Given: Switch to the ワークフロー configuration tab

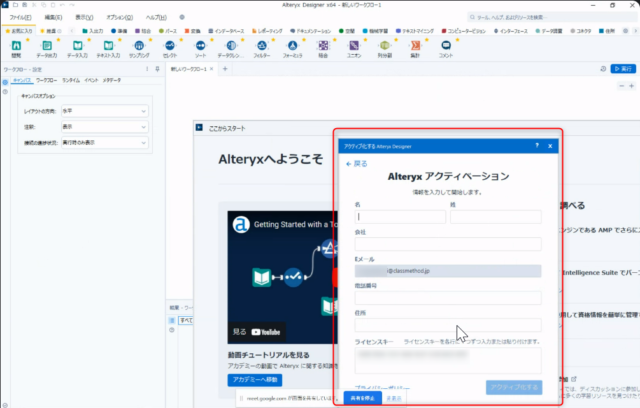Looking at the screenshot, I should 46,79.
